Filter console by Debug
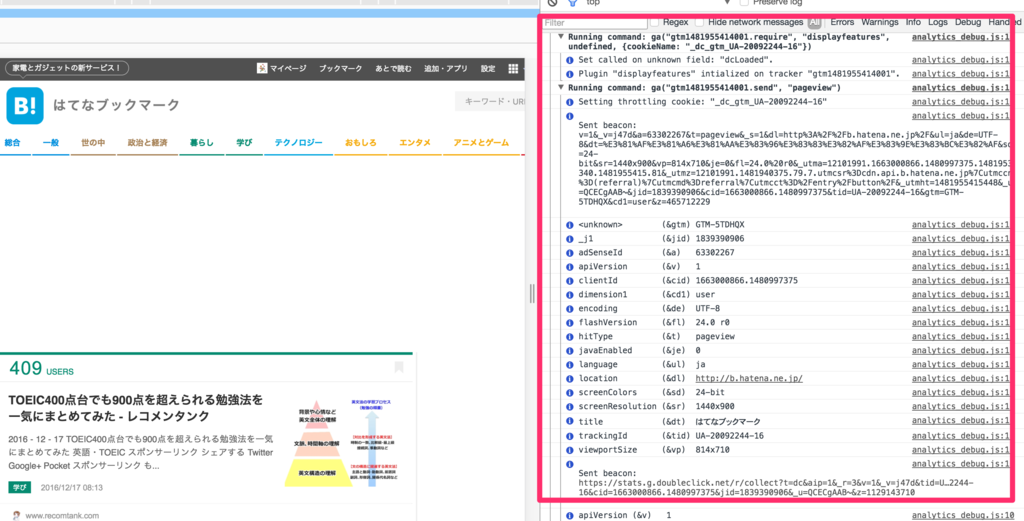1024x521 pixels. click(968, 22)
